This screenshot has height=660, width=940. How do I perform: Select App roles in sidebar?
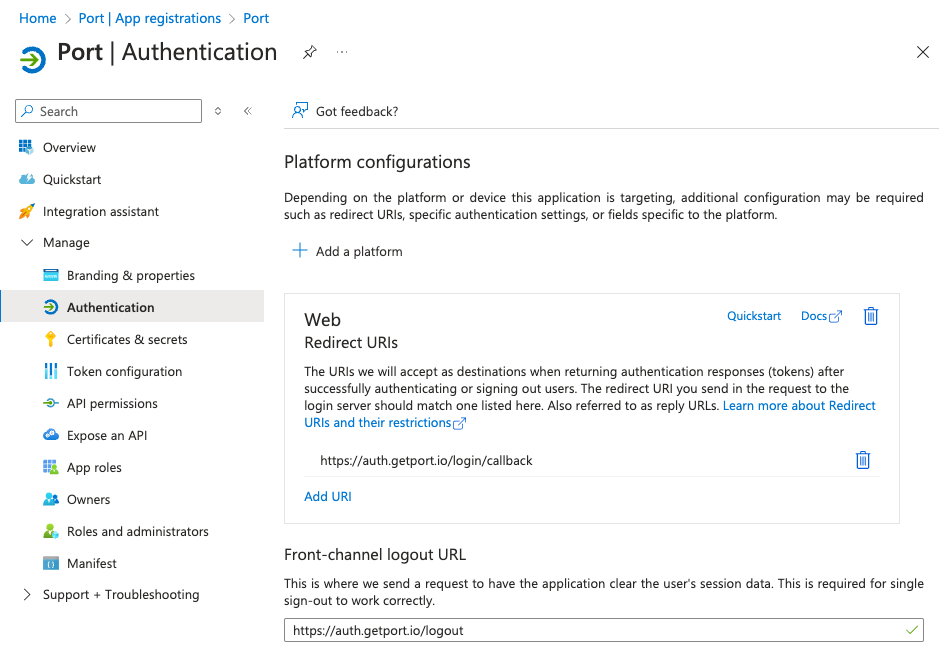(94, 467)
